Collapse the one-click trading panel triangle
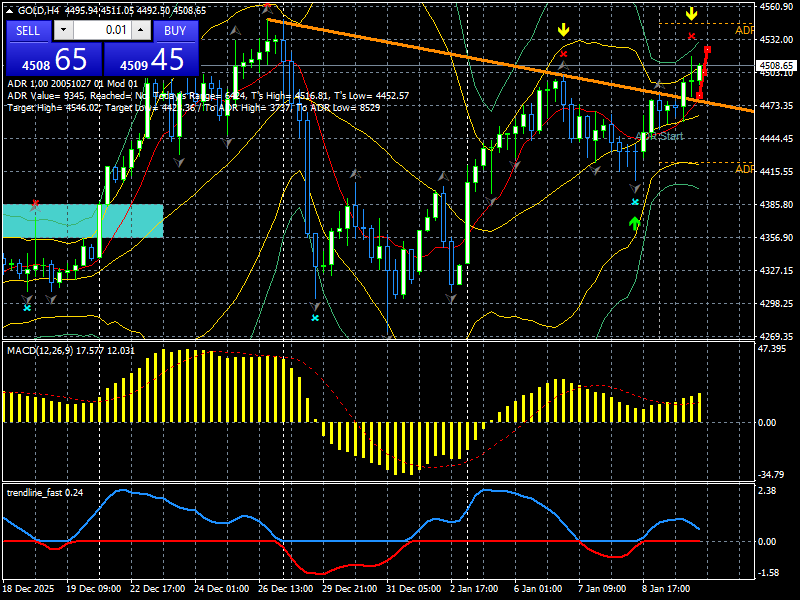 pos(10,11)
